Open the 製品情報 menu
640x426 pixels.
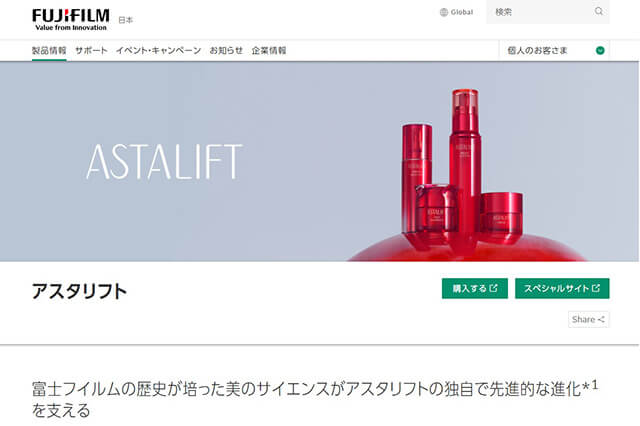[x=49, y=51]
